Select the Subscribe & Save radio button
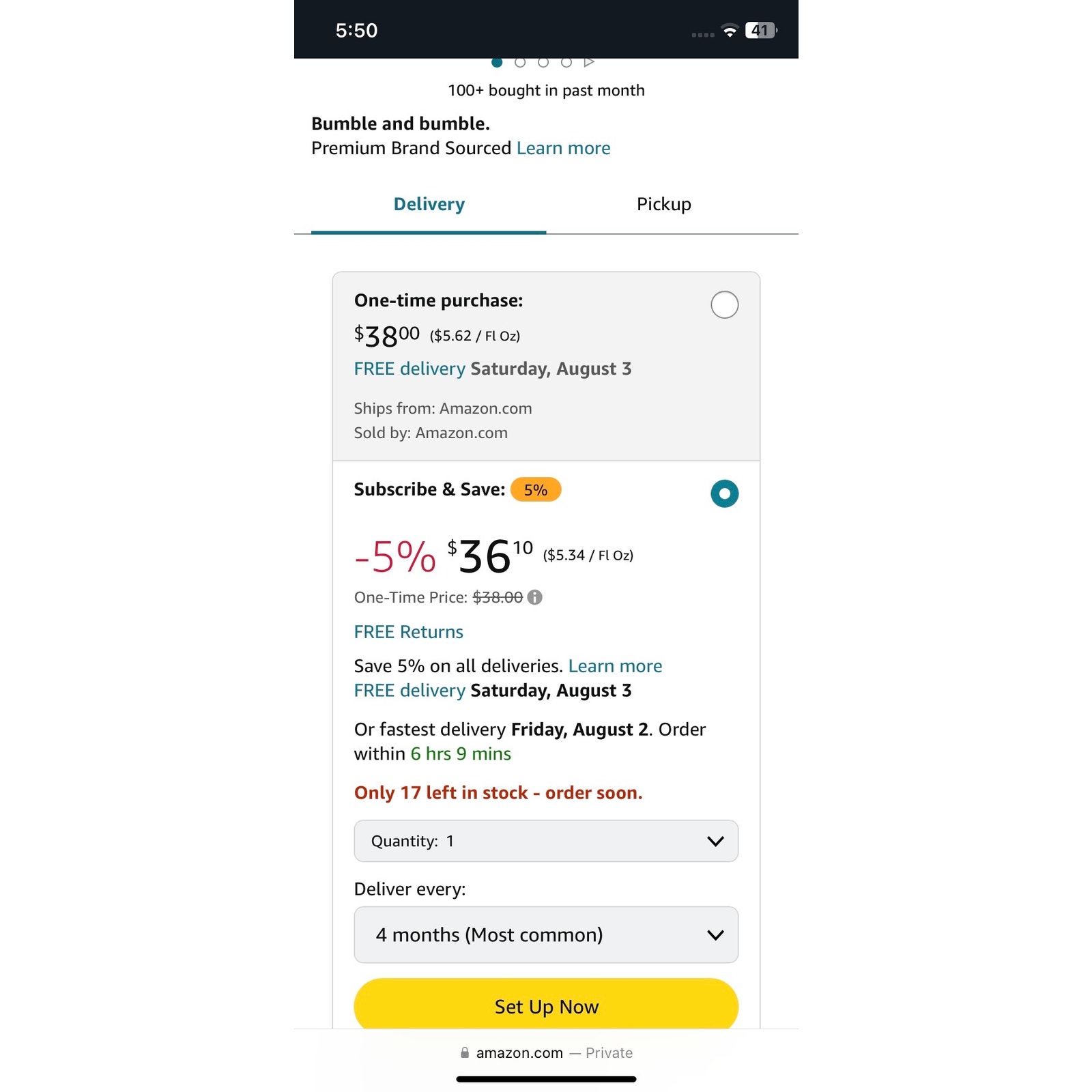1092x1092 pixels. [x=724, y=493]
